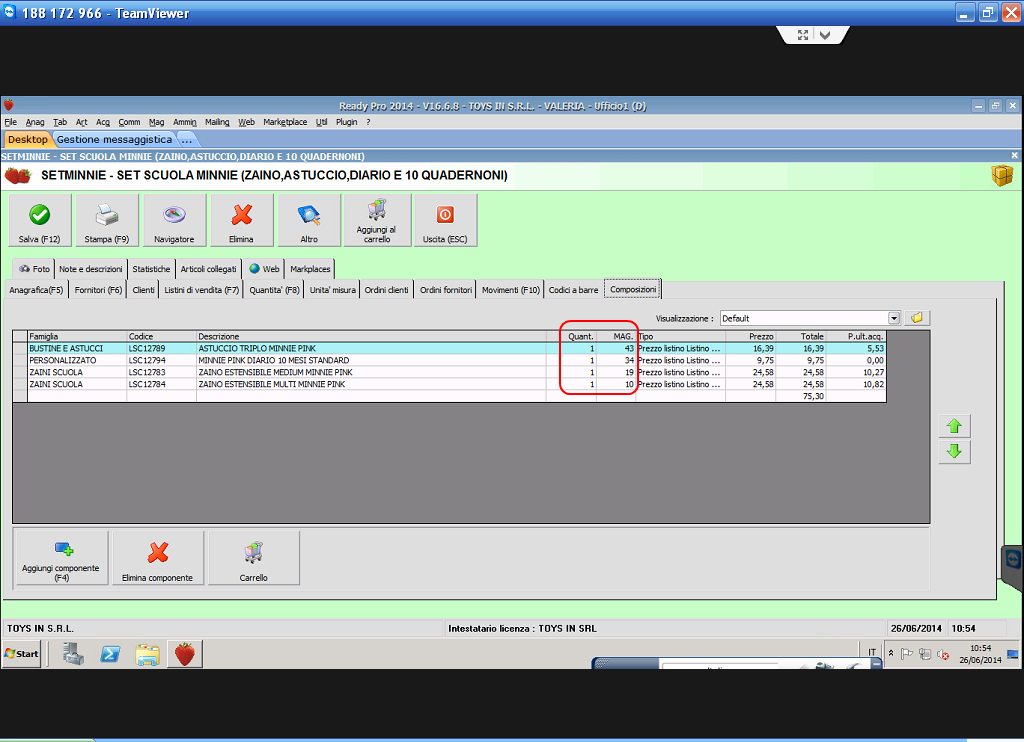1024x742 pixels.
Task: Select the Composizioni tab
Action: click(x=633, y=289)
